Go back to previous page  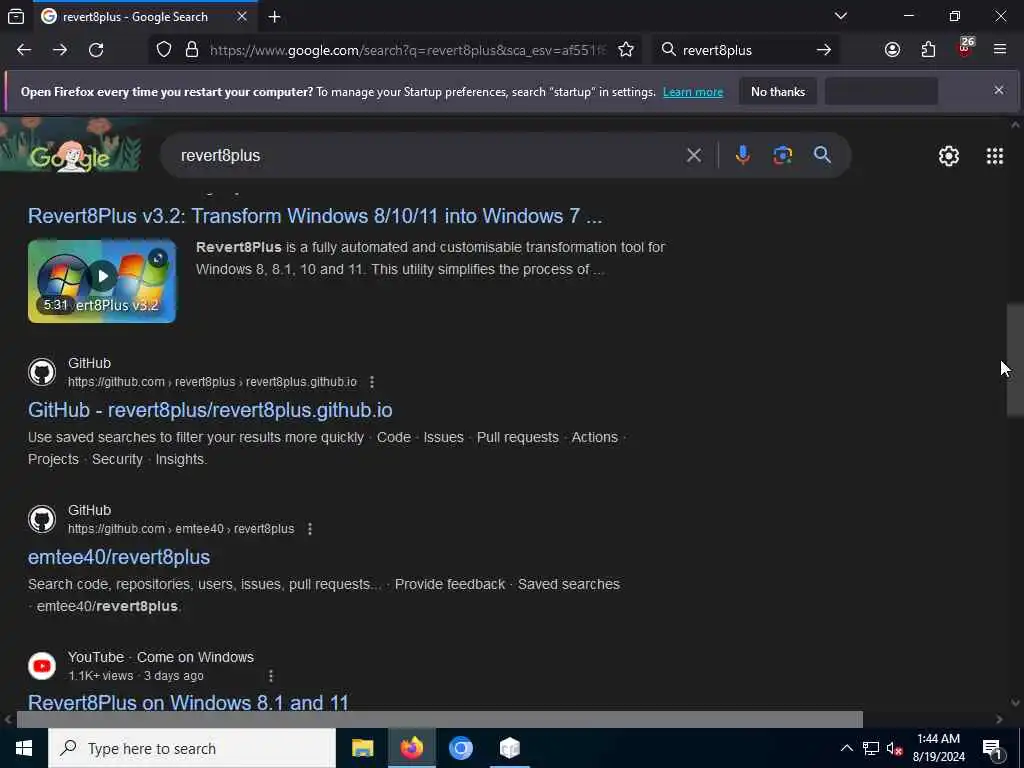point(24,50)
